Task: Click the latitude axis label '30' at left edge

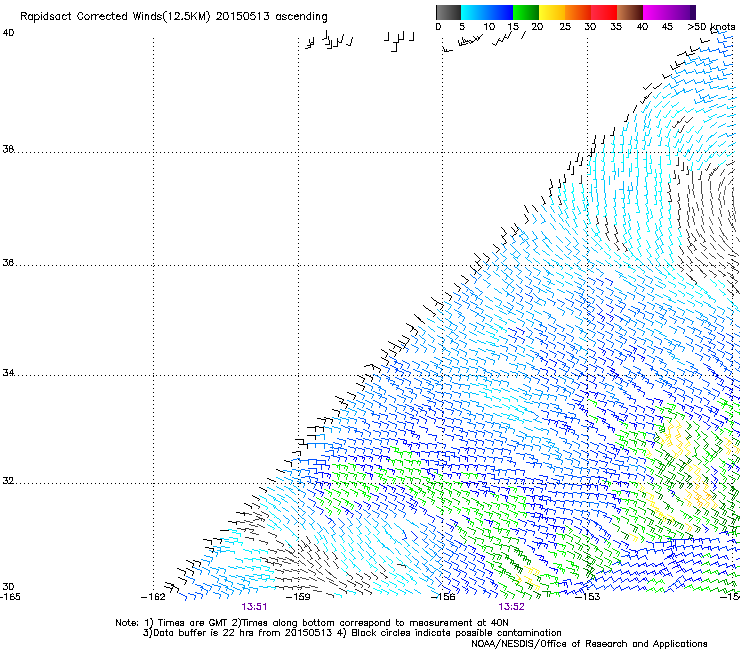Action: 8,587
